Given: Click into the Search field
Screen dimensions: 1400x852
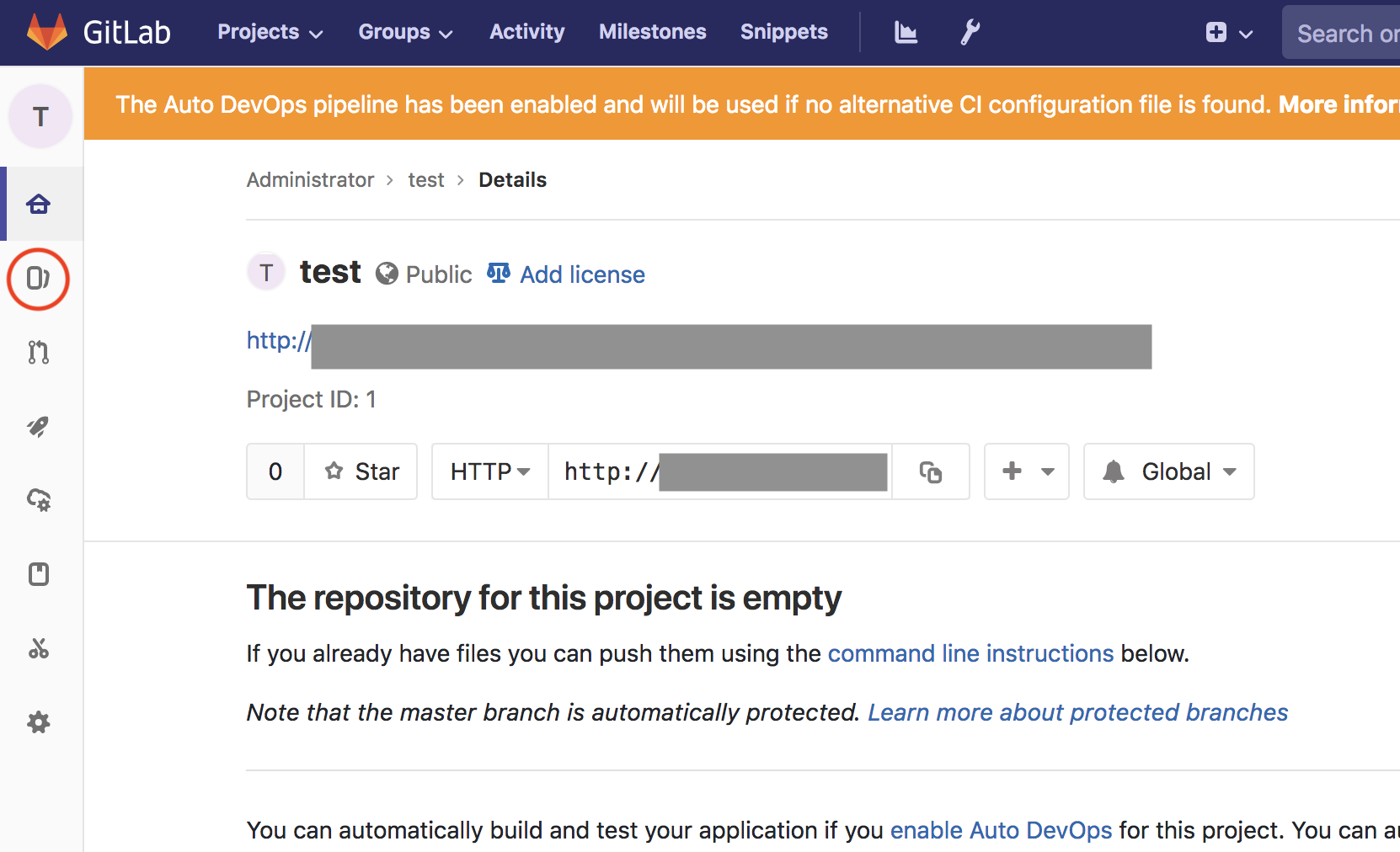Looking at the screenshot, I should click(x=1341, y=33).
